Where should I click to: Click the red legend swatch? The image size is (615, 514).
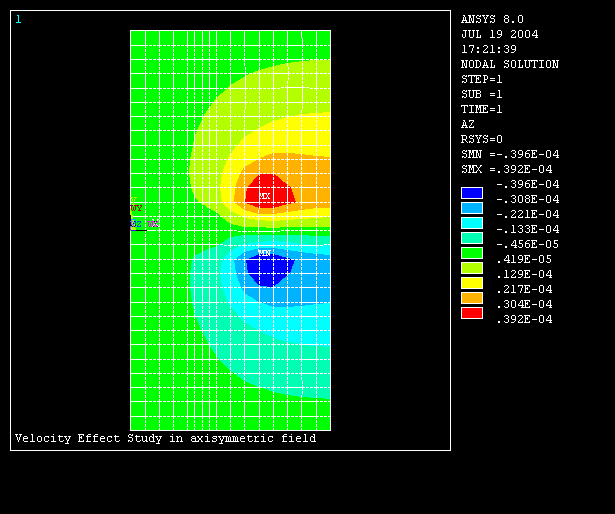click(472, 313)
